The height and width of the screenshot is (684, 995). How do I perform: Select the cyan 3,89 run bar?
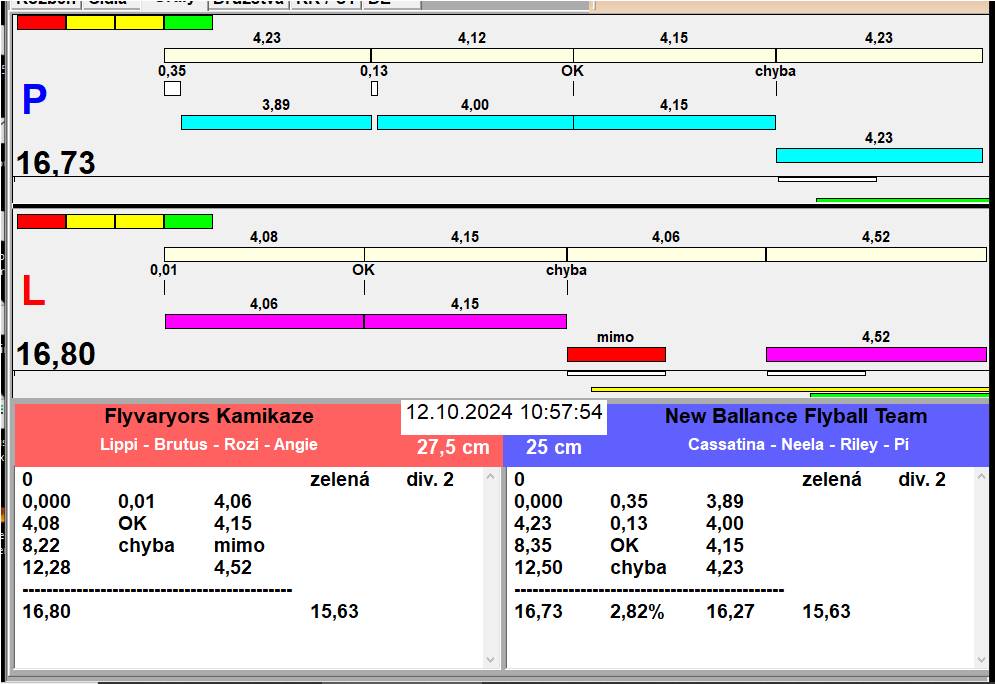(x=276, y=122)
